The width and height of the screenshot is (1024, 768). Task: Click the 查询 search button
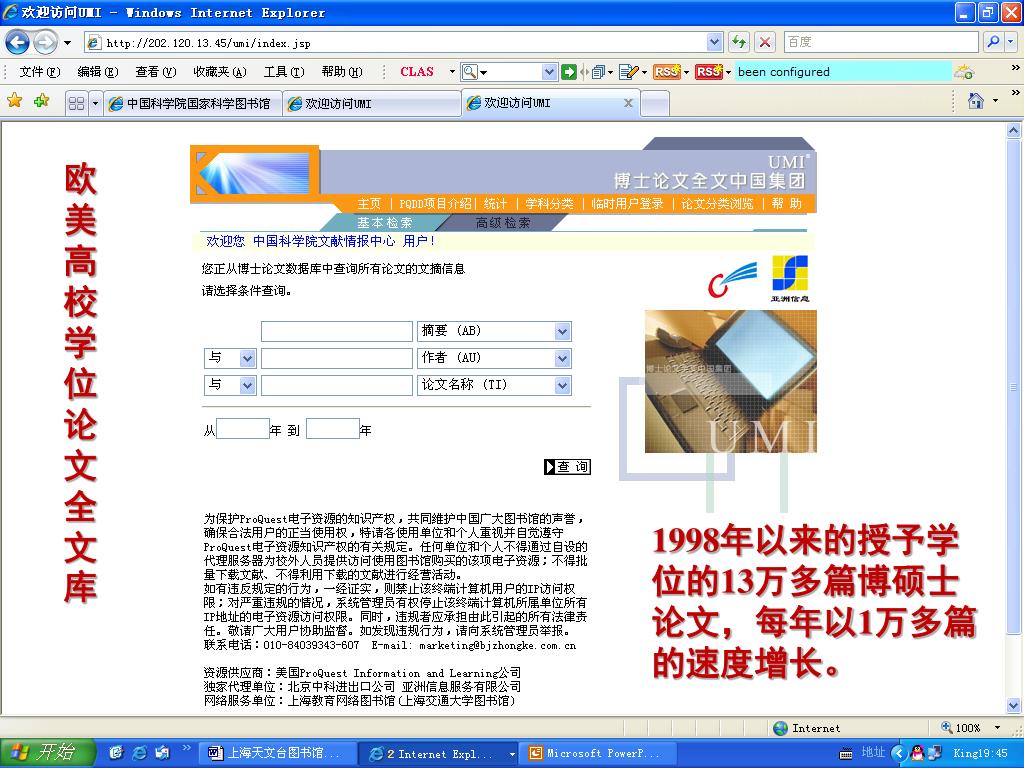point(568,466)
